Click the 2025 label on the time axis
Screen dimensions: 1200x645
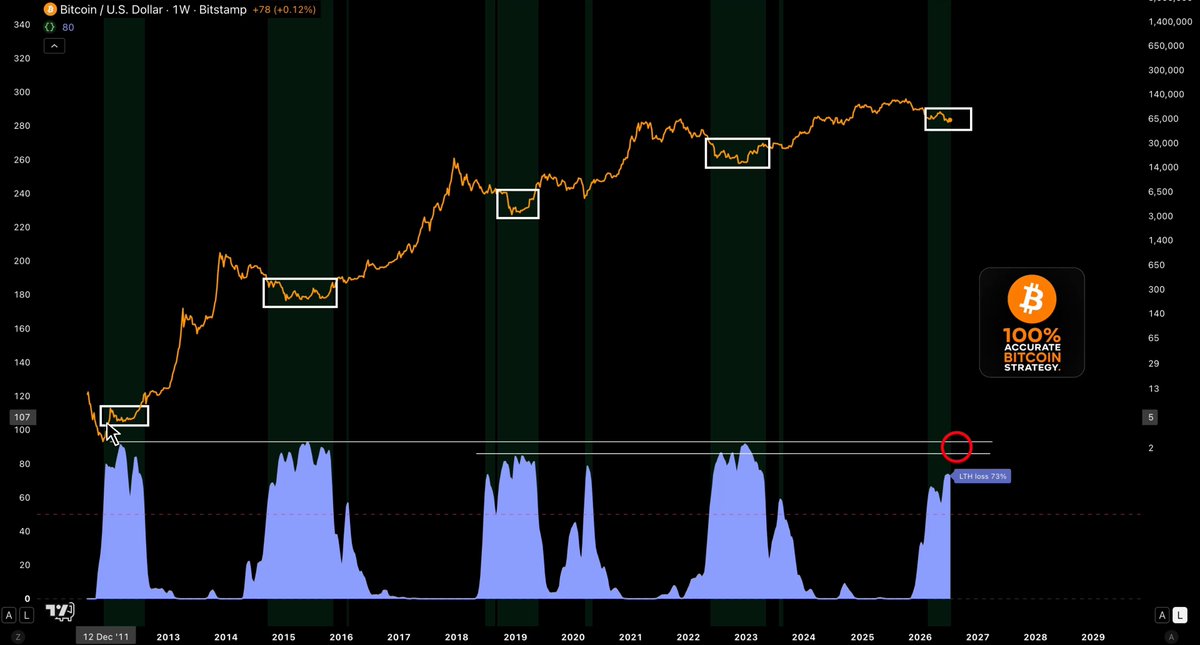[x=862, y=636]
